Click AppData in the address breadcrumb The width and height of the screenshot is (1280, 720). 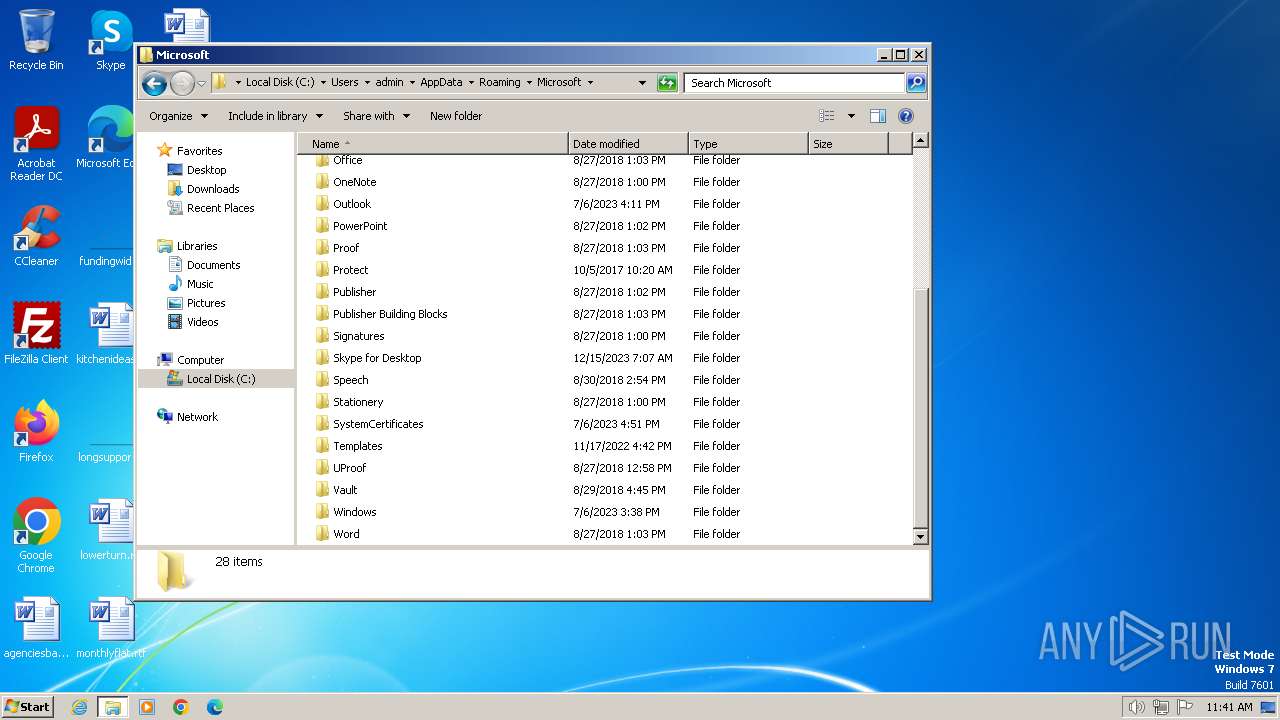click(x=441, y=83)
